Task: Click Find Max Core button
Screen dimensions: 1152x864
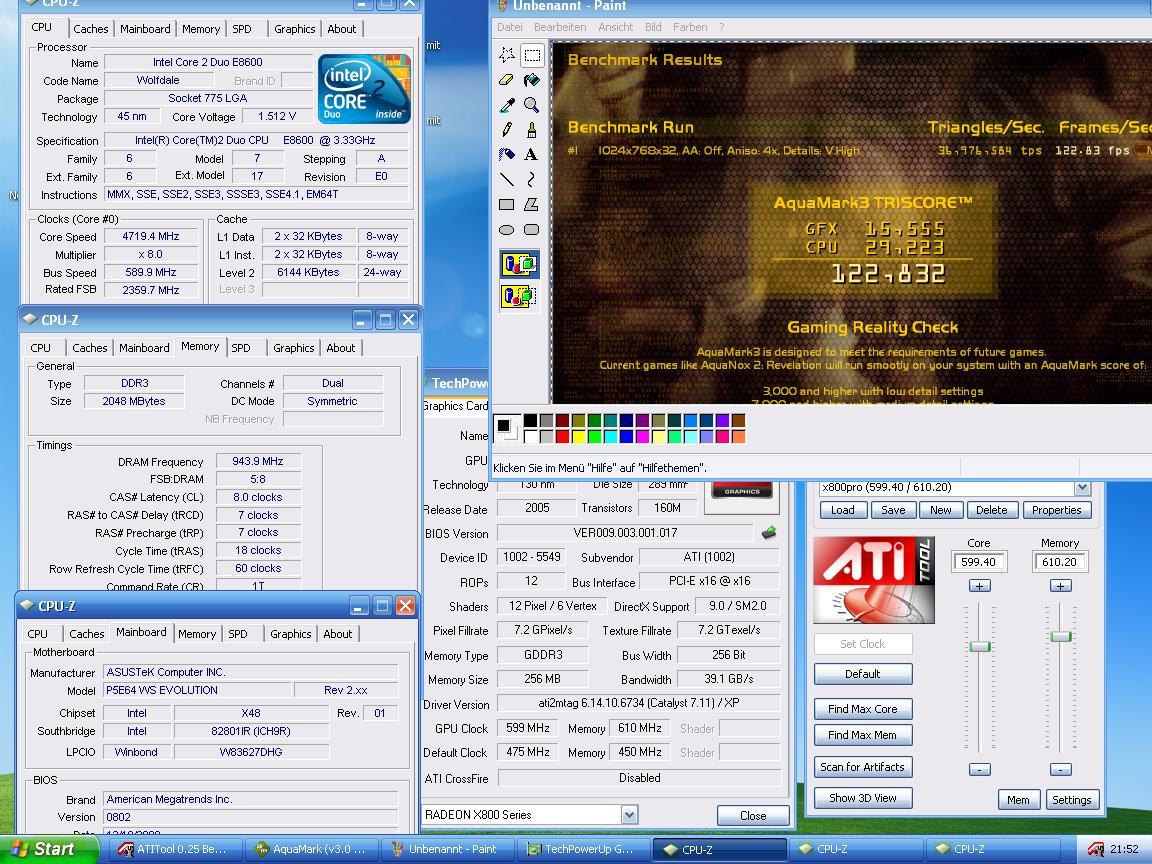Action: [x=863, y=709]
